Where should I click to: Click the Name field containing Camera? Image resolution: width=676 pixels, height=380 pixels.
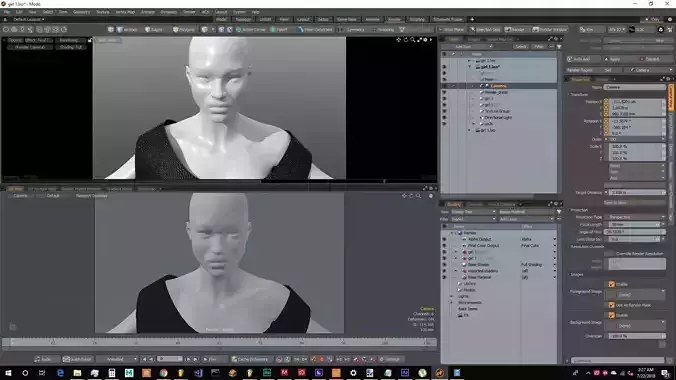[x=635, y=87]
